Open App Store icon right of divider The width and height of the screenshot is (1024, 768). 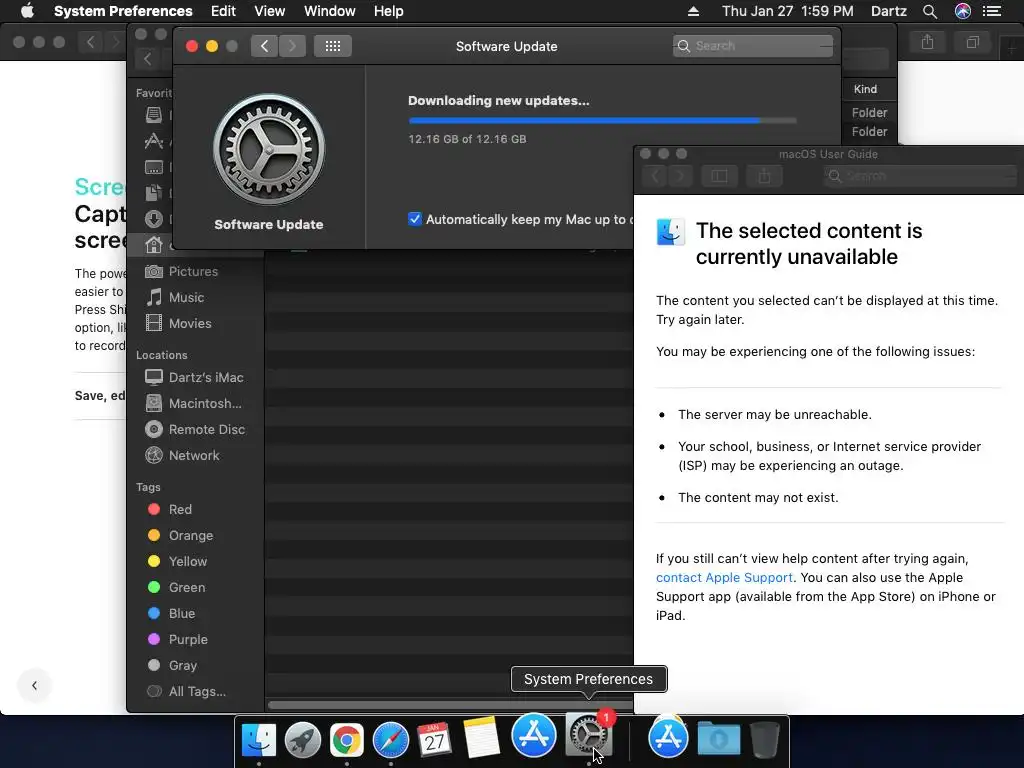click(668, 737)
